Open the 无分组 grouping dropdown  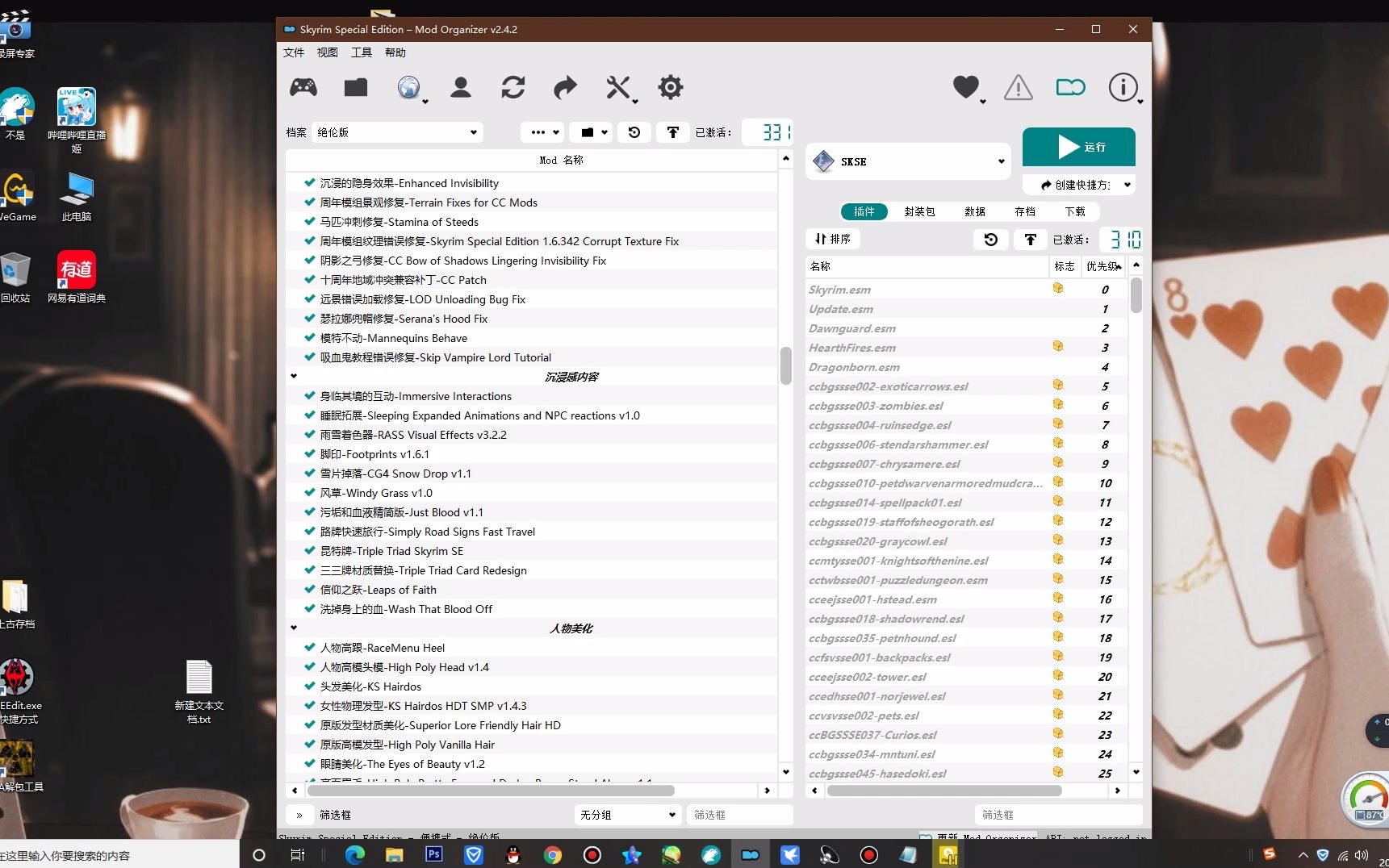coord(627,815)
